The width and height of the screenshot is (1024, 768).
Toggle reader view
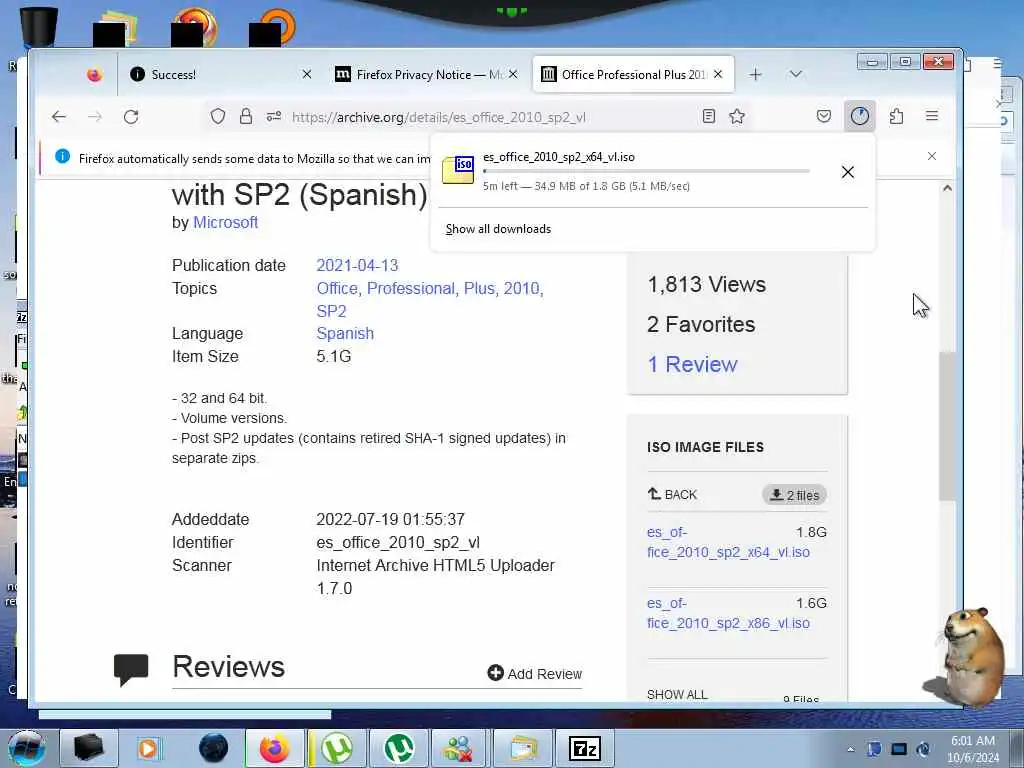(x=709, y=117)
